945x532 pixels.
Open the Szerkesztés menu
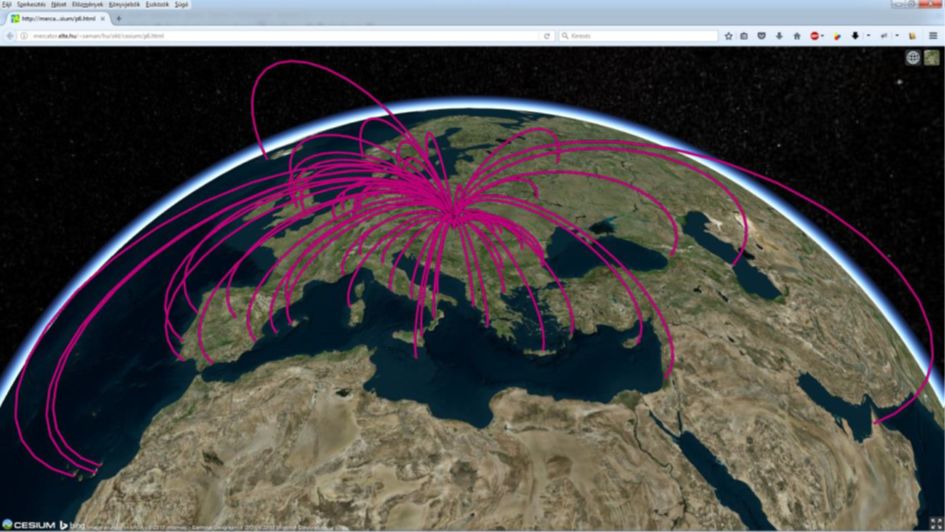point(31,4)
